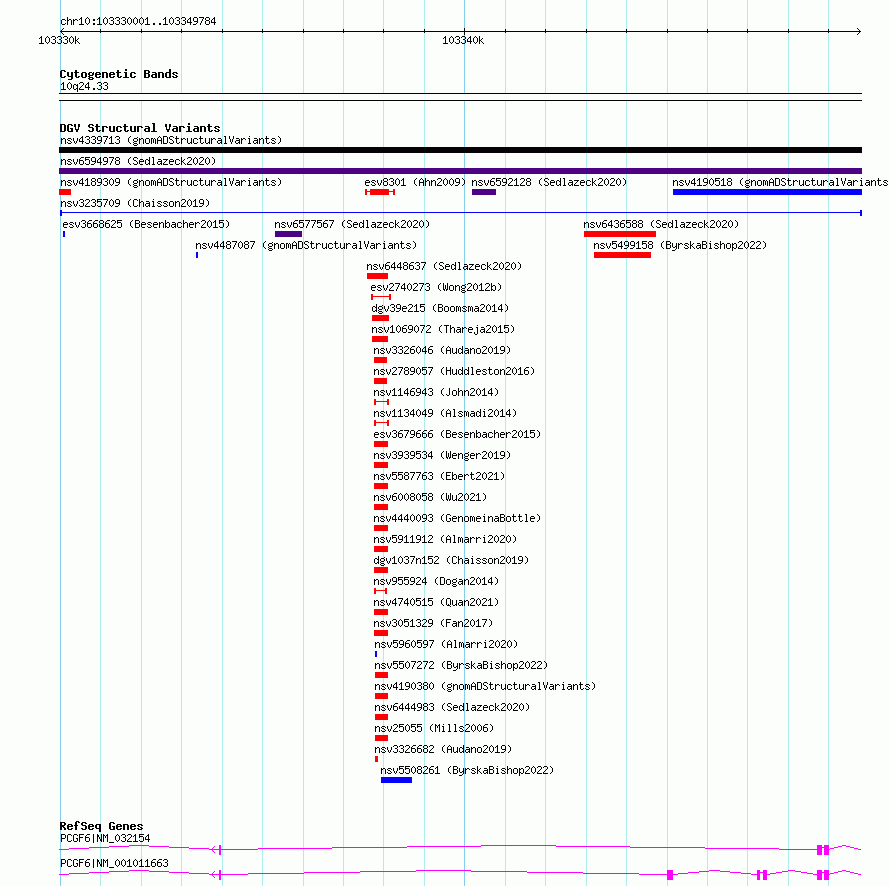Open dgv39e215 (Boomsma2014) label
890x886 pixels.
440,308
